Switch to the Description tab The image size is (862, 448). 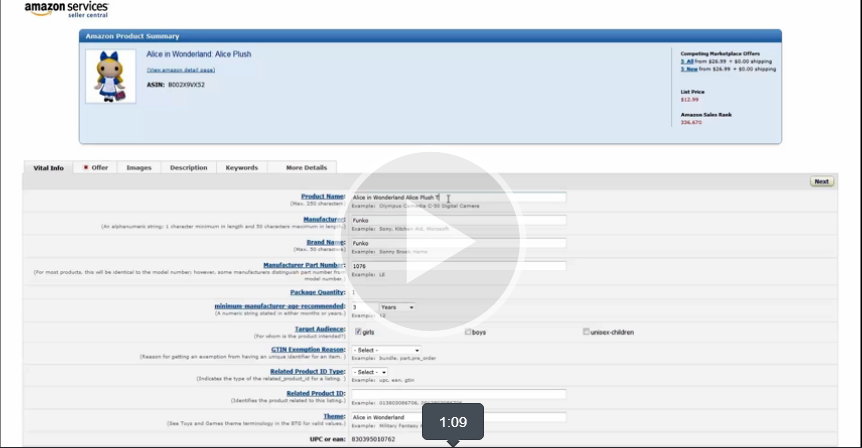pyautogui.click(x=189, y=168)
